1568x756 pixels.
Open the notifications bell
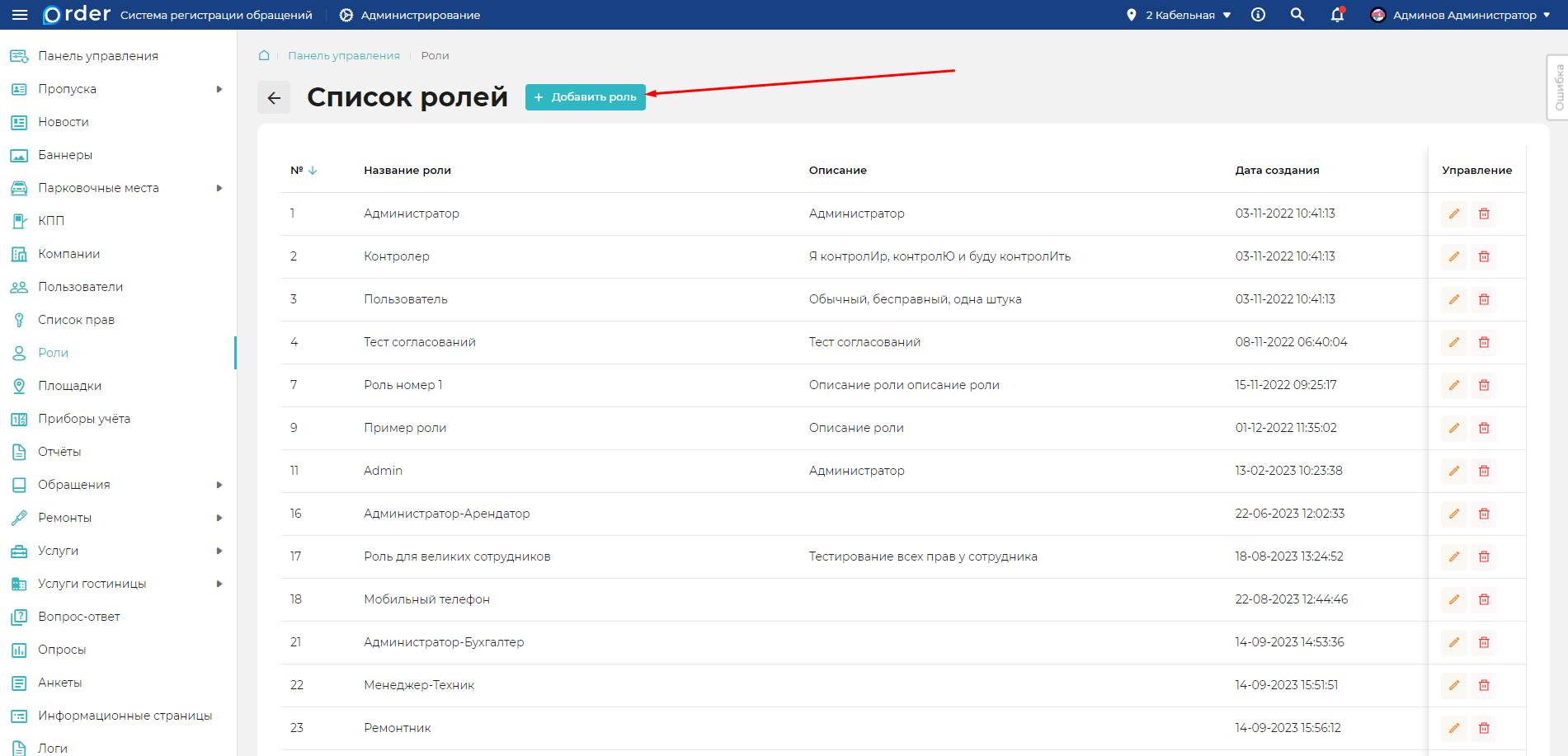coord(1337,15)
